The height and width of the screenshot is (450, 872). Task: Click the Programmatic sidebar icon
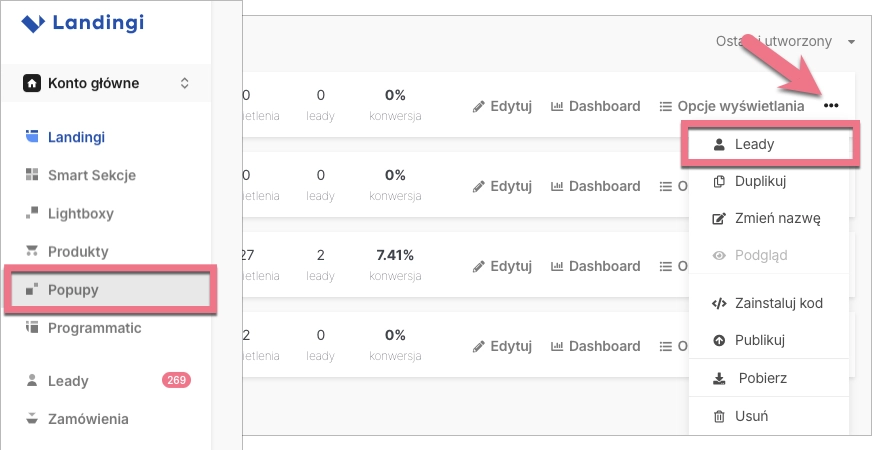point(31,328)
